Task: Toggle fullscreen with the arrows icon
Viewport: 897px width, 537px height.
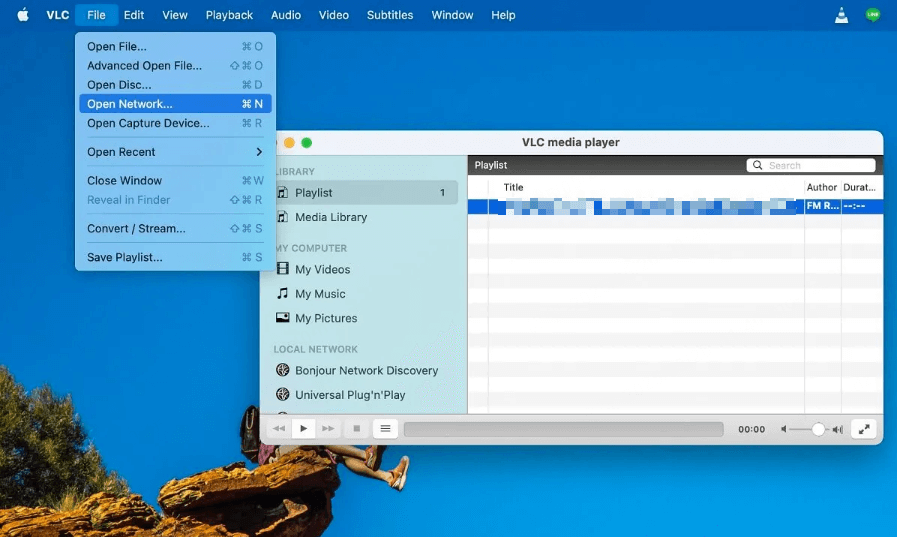Action: click(x=864, y=429)
